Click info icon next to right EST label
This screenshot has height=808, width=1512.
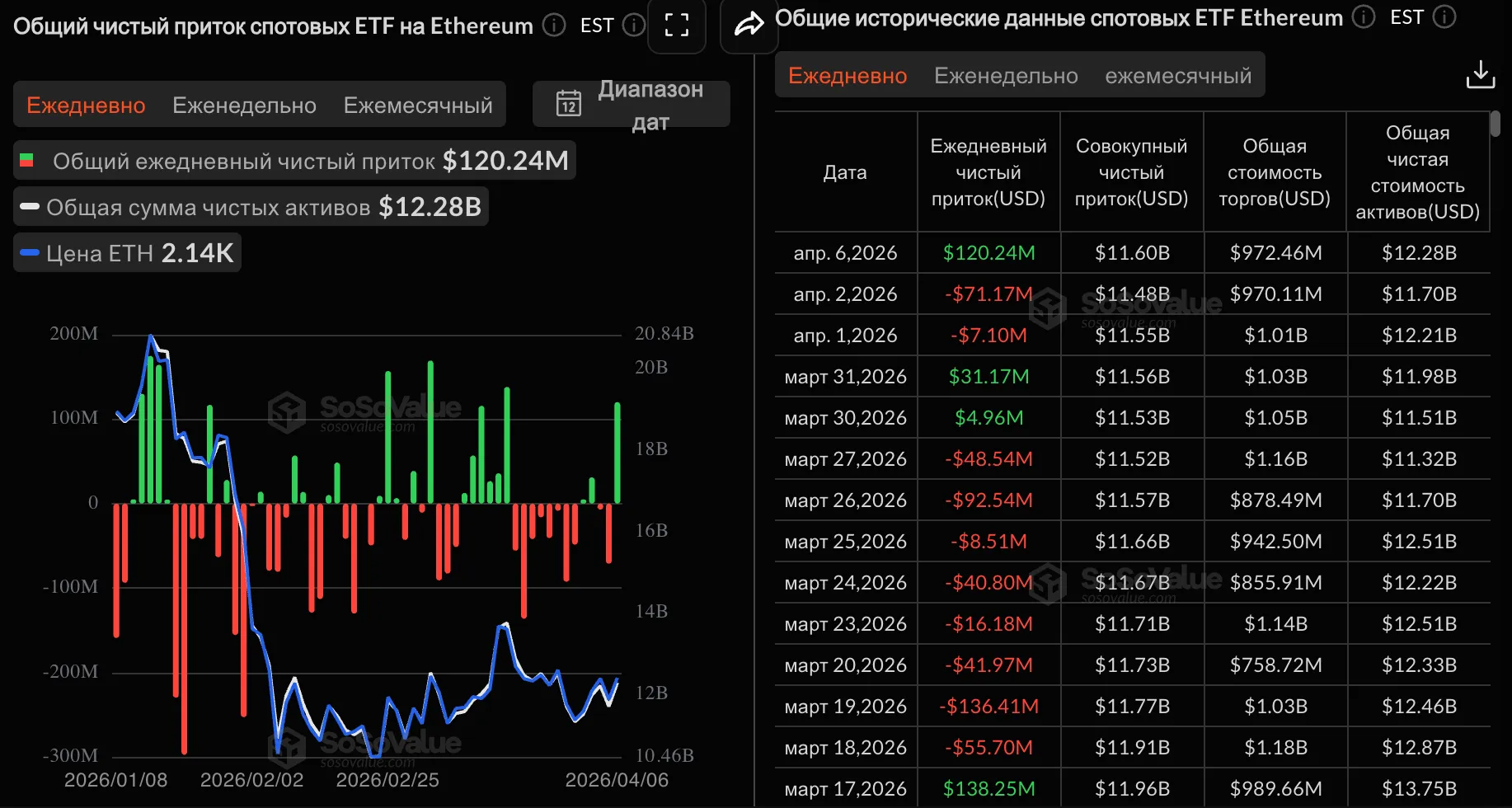pyautogui.click(x=1444, y=17)
